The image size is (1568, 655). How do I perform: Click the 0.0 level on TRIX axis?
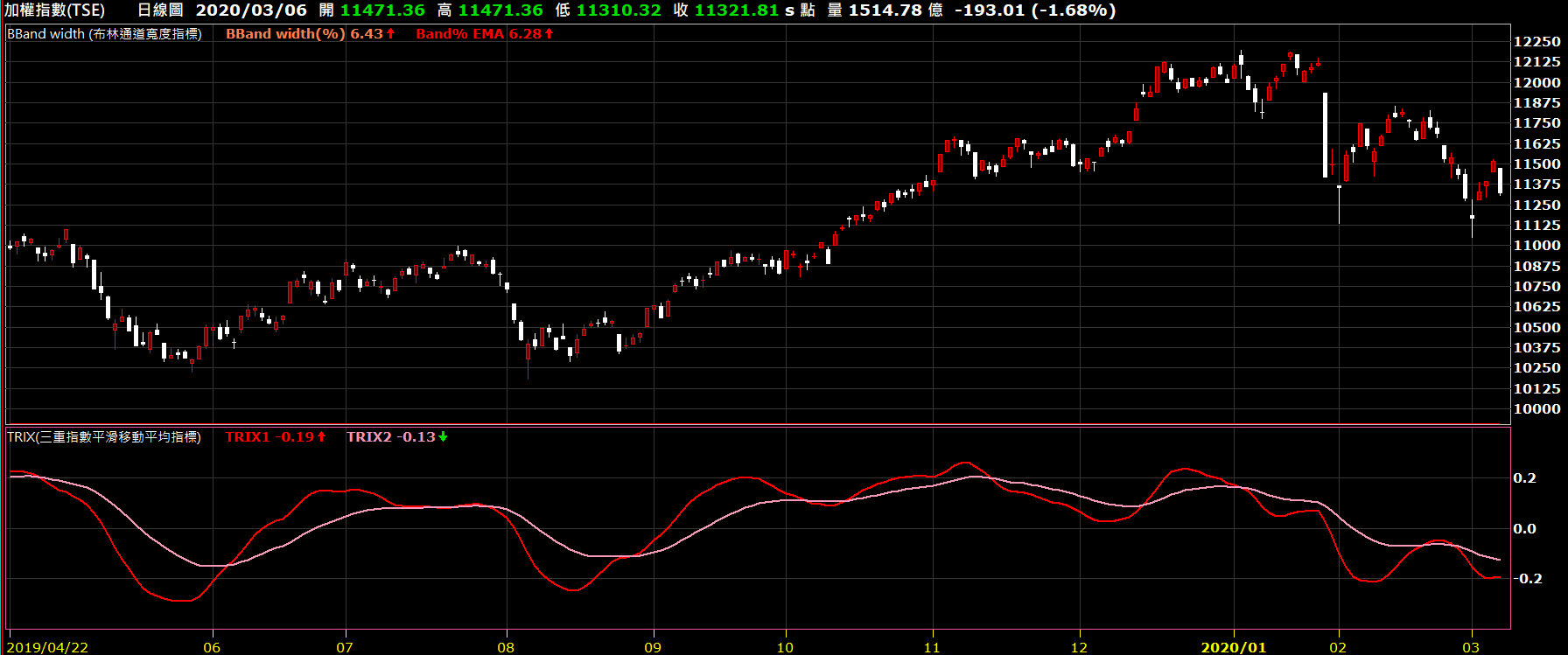pyautogui.click(x=1524, y=528)
